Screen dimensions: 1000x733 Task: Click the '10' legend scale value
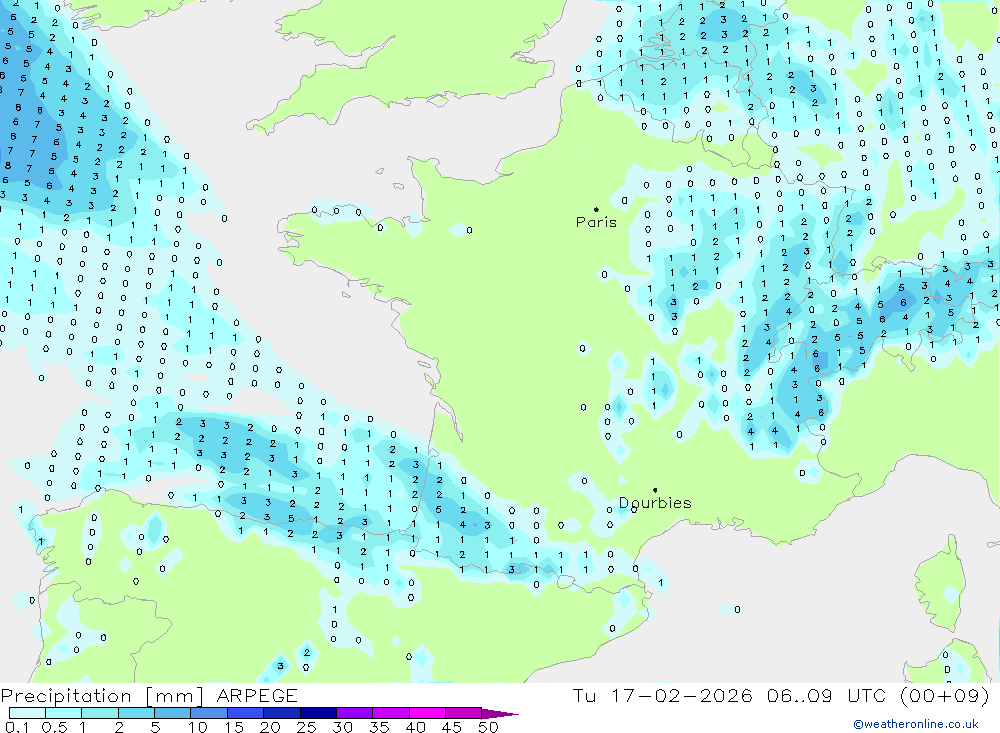(x=198, y=727)
